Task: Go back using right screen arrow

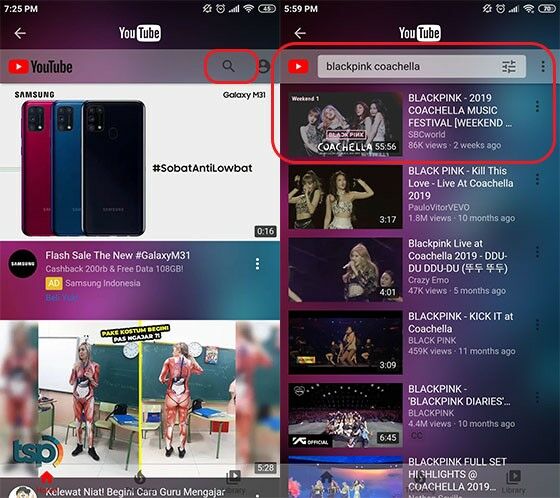Action: coord(300,33)
